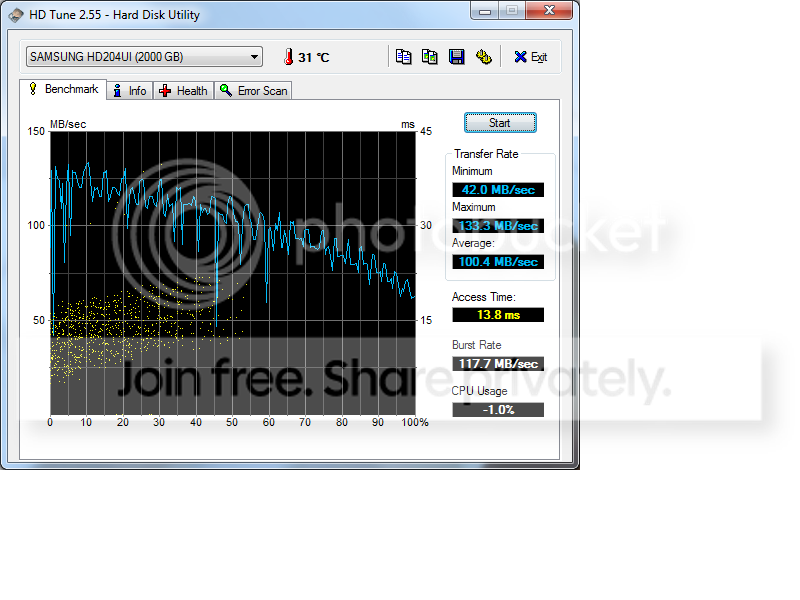Open the SAMSUNG HD204UI drive dropdown

click(x=144, y=57)
